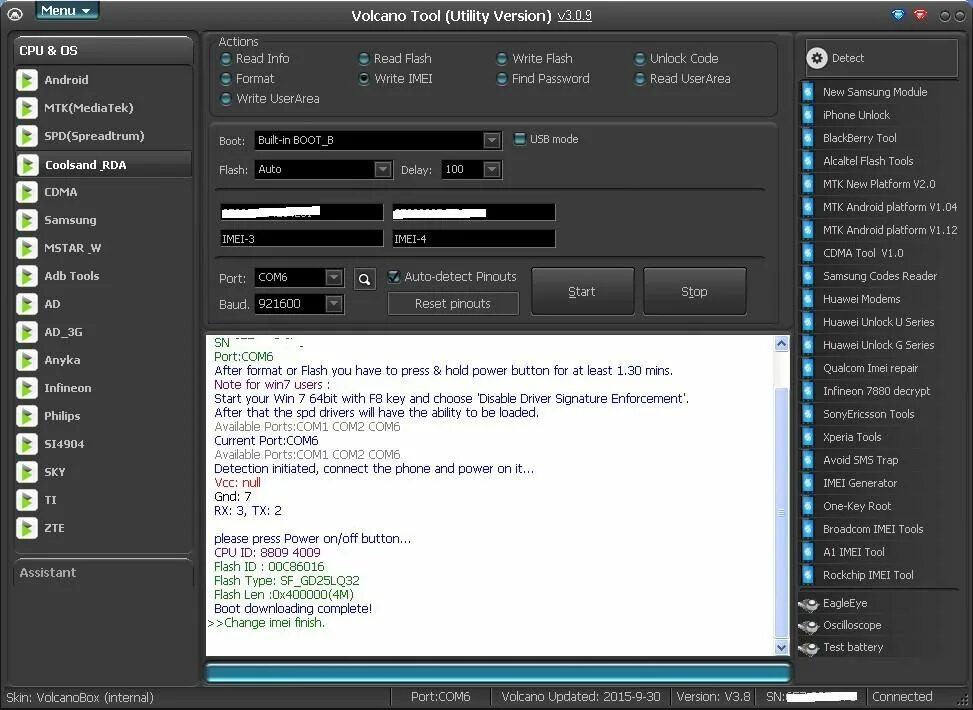This screenshot has height=710, width=973.
Task: Uncheck Auto-detect Pinouts
Action: [393, 277]
